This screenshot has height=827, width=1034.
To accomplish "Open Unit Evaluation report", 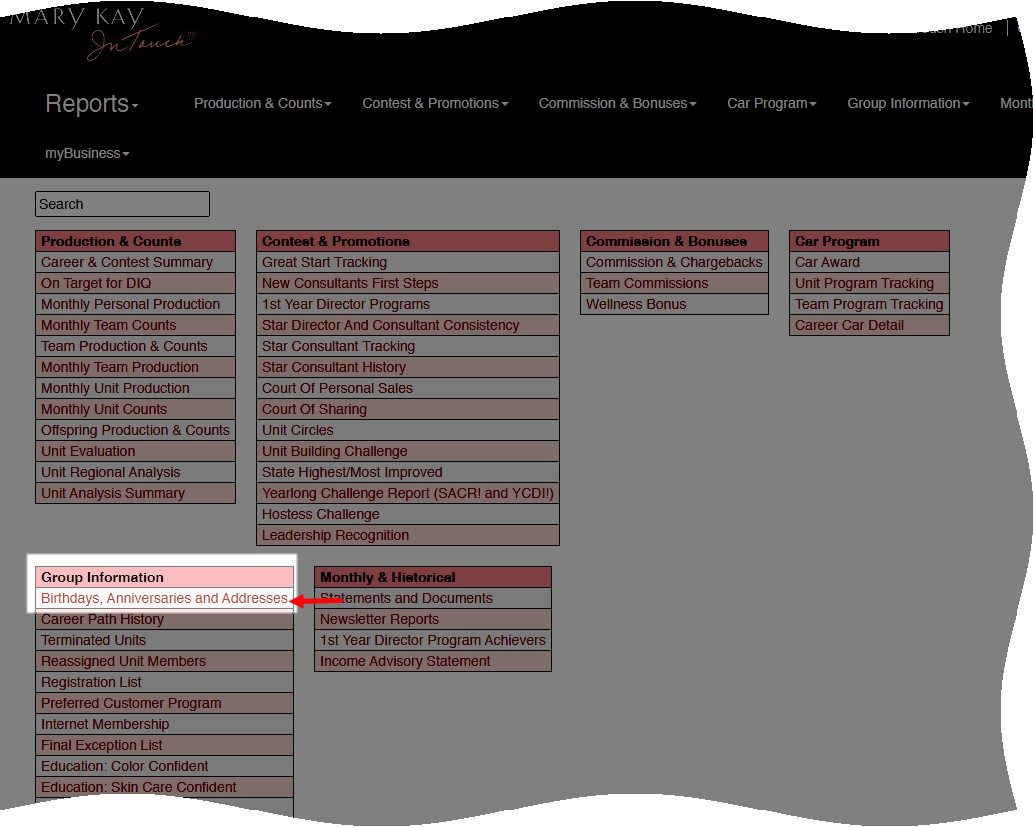I will (x=135, y=452).
